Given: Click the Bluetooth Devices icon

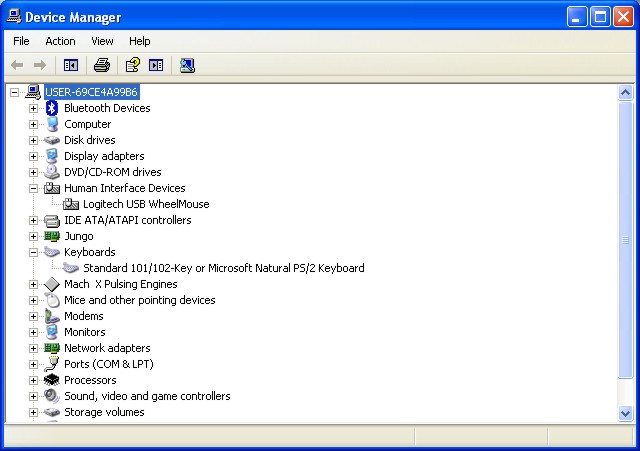Looking at the screenshot, I should (51, 108).
